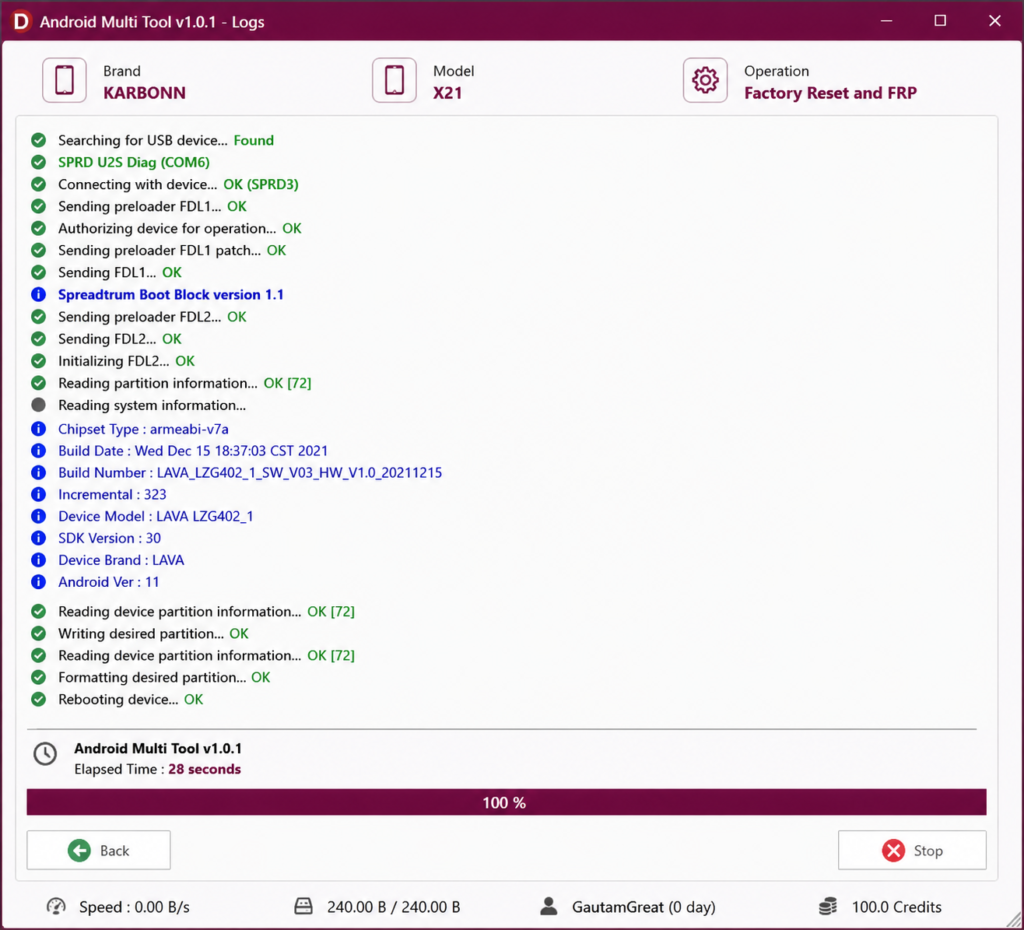This screenshot has width=1024, height=930.
Task: Click the Rebooting device... OK line
Action: tap(131, 699)
